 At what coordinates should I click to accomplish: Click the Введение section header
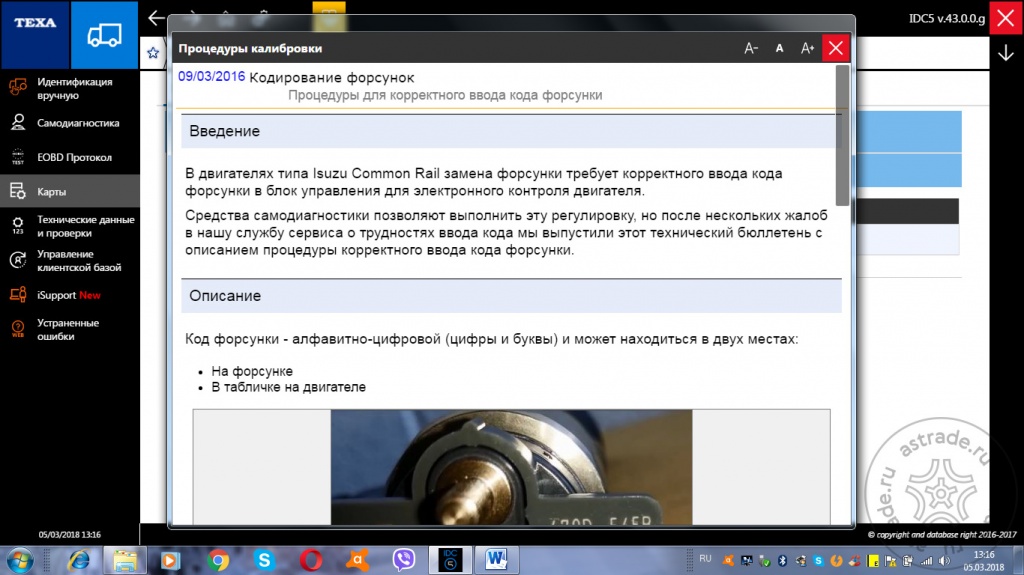tap(511, 131)
